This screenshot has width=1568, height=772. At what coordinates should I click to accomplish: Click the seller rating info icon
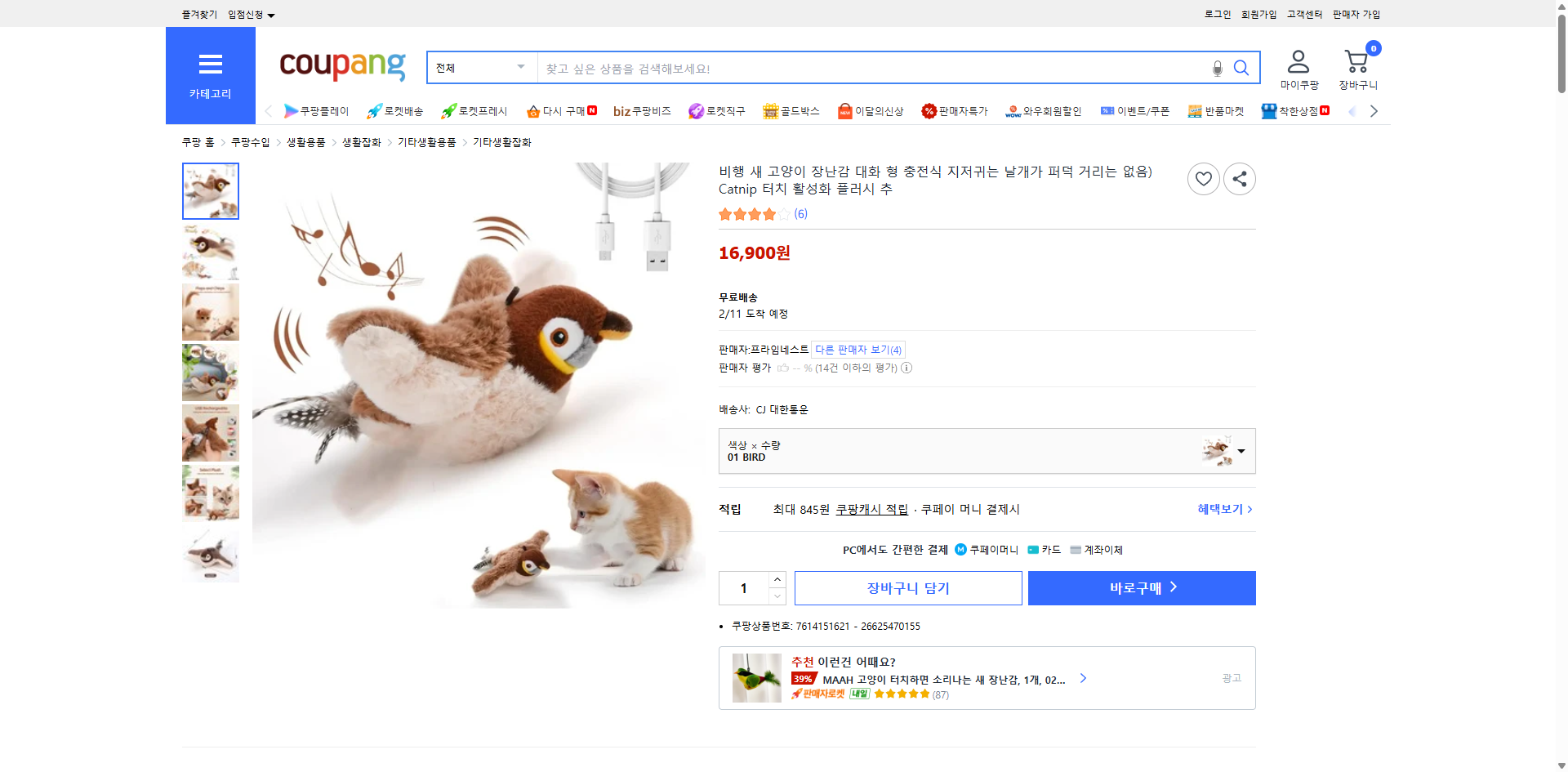pos(906,368)
